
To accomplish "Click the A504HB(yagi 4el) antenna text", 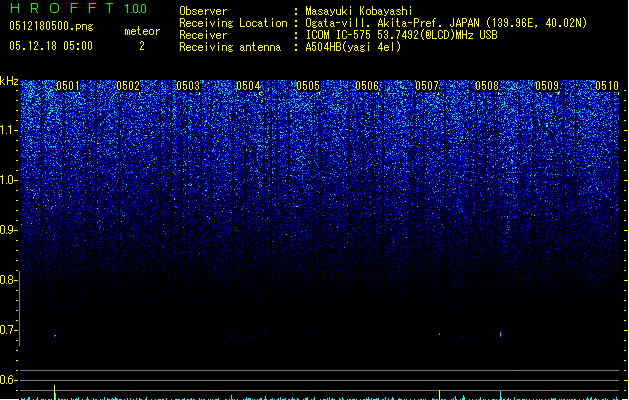I will [353, 47].
